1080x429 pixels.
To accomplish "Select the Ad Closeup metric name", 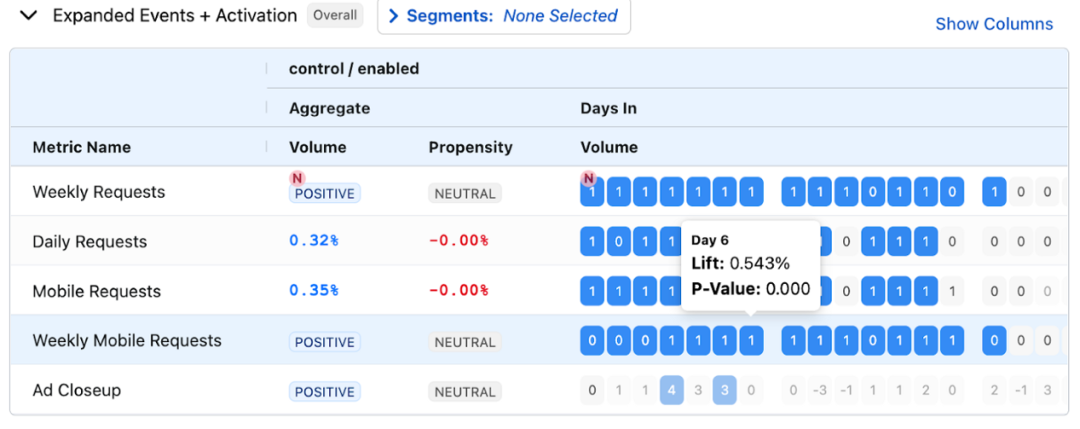I will (x=77, y=390).
